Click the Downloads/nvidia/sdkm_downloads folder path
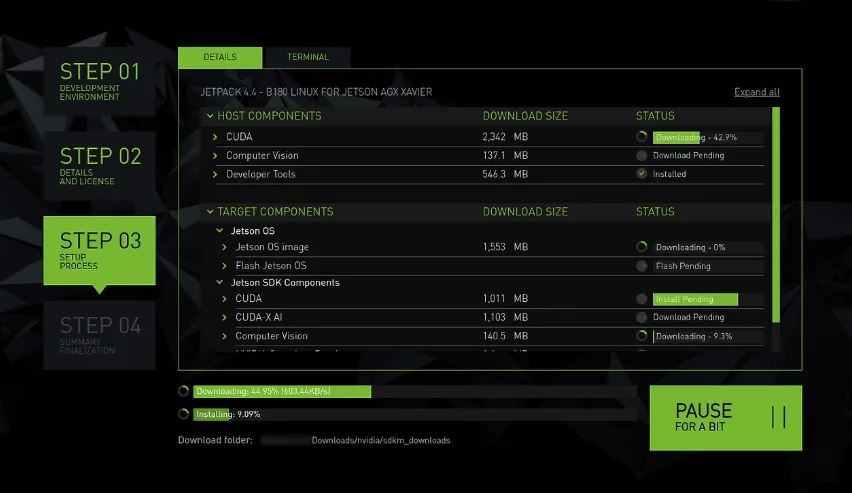 click(x=381, y=440)
